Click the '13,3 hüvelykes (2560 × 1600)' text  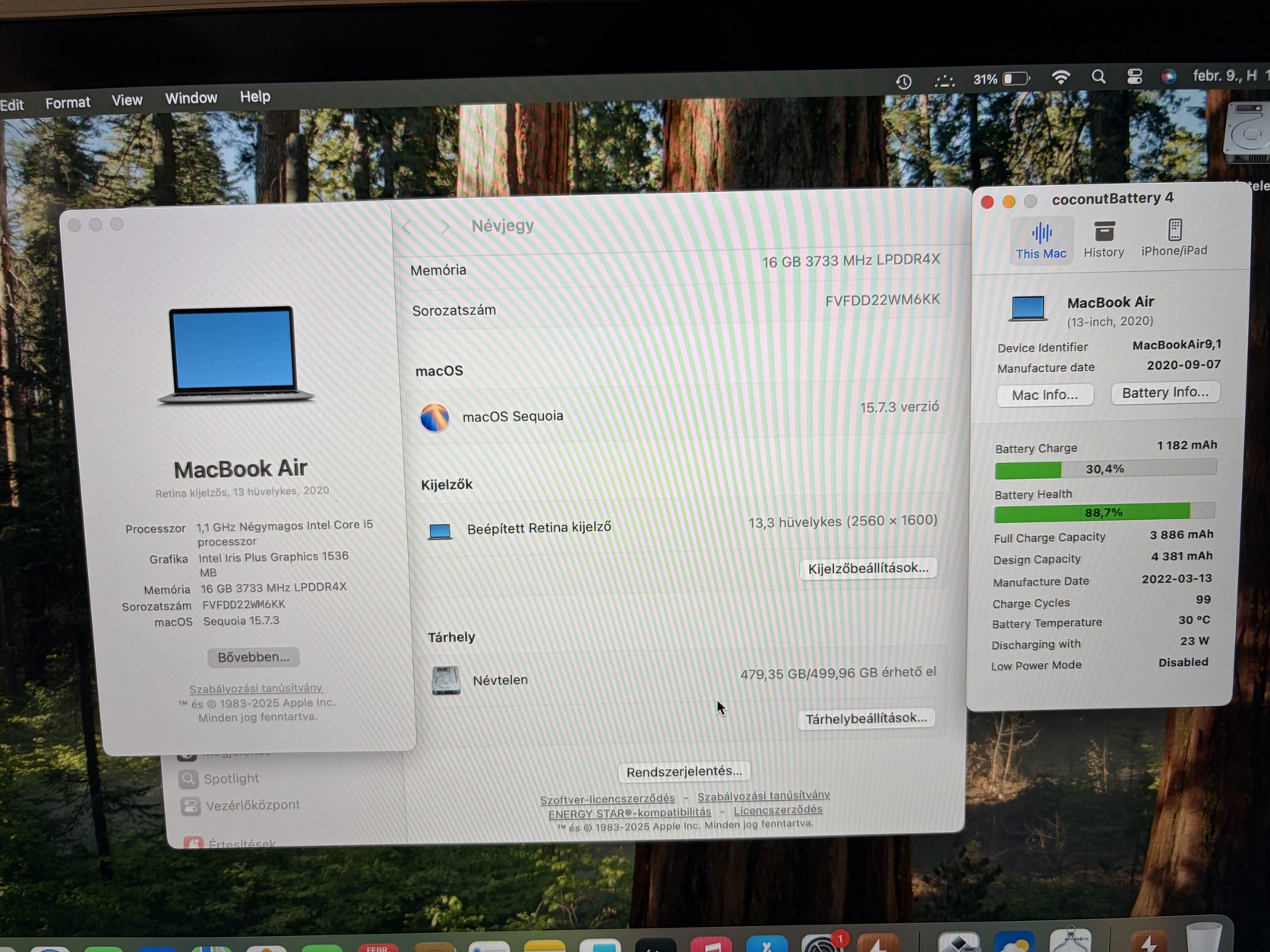click(x=842, y=522)
